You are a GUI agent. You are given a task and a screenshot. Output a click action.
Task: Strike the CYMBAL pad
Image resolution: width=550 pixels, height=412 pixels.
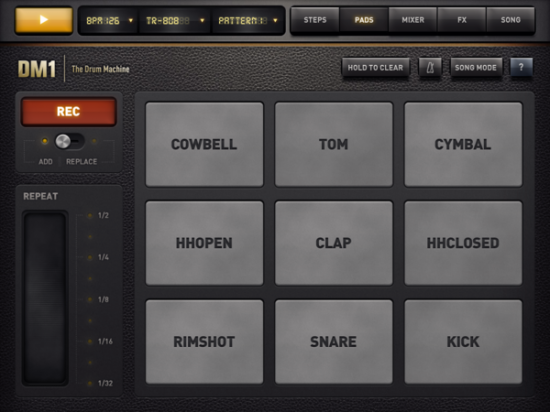(463, 144)
